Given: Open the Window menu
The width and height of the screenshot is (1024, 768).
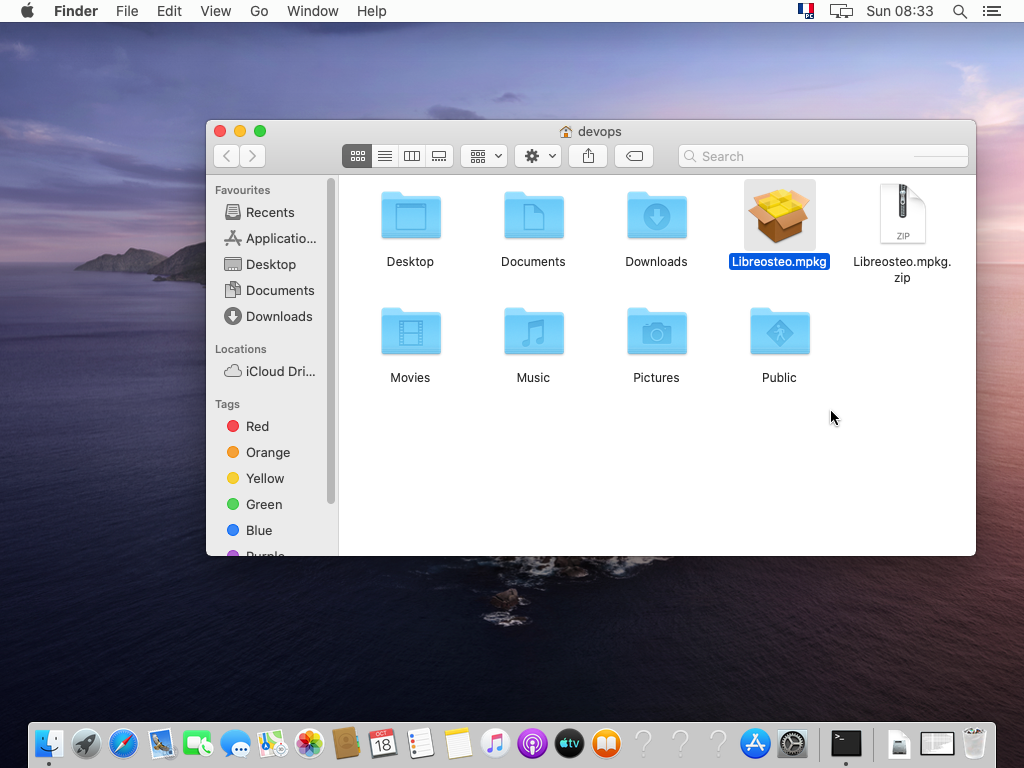Looking at the screenshot, I should coord(313,11).
